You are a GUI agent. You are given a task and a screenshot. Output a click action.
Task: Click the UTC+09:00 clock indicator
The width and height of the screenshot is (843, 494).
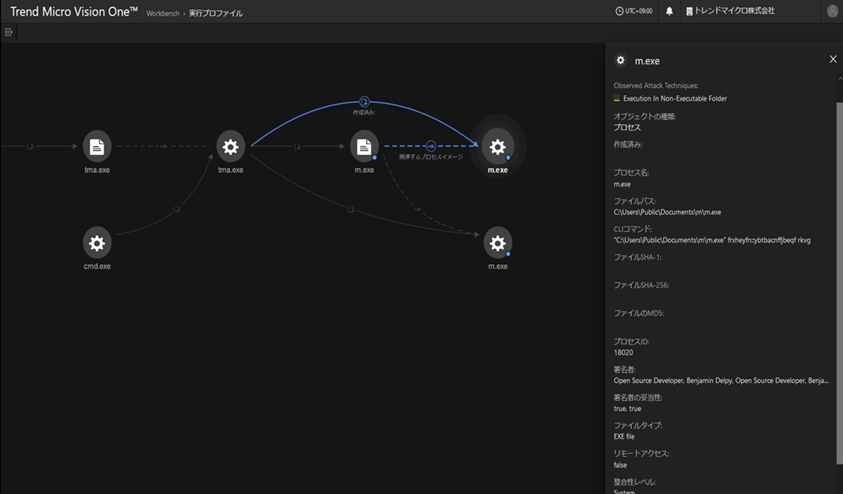pyautogui.click(x=634, y=11)
